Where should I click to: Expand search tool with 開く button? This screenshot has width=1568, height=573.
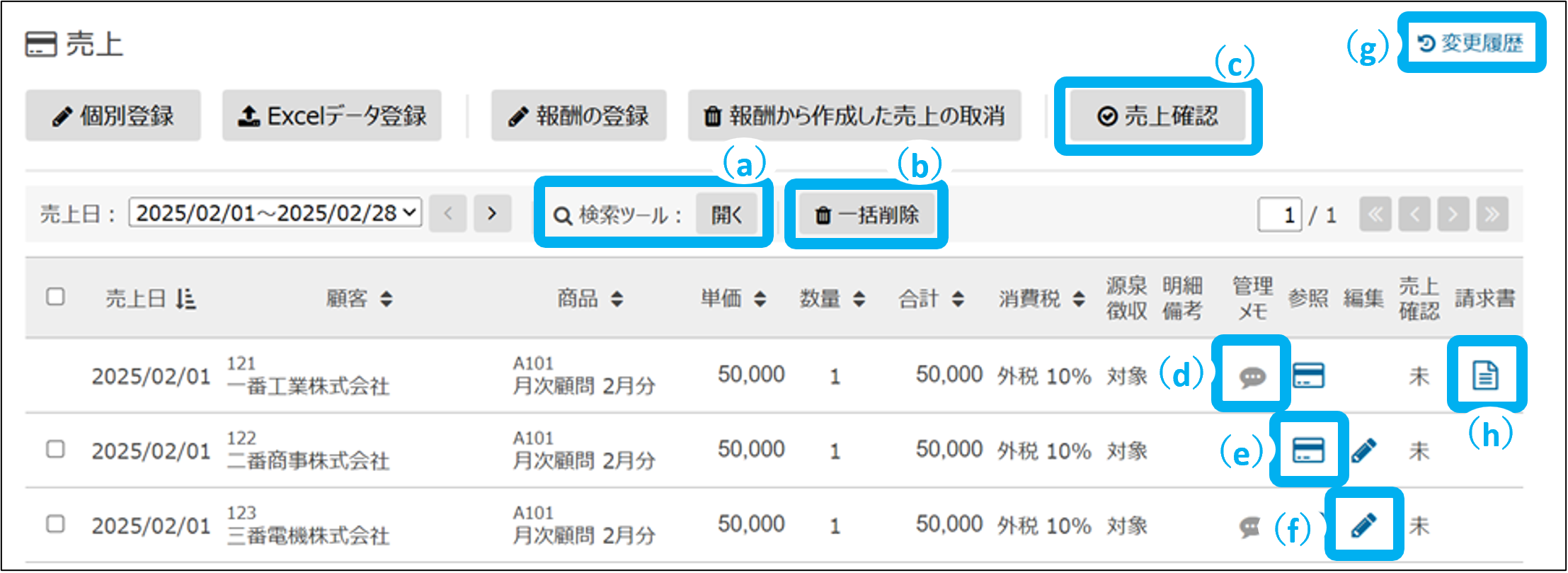pyautogui.click(x=726, y=214)
